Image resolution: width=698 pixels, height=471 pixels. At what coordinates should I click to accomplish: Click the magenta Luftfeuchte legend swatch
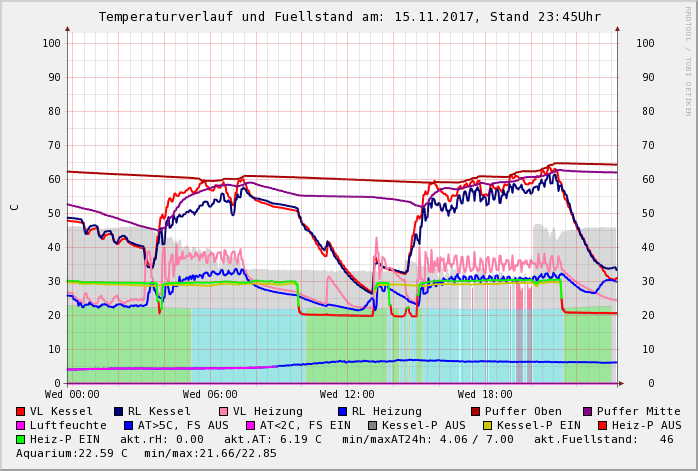21,425
